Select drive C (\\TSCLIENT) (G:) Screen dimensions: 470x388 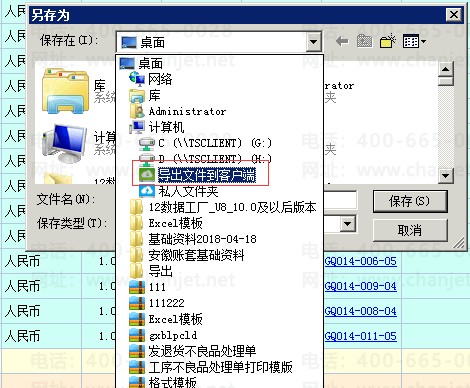coord(205,143)
